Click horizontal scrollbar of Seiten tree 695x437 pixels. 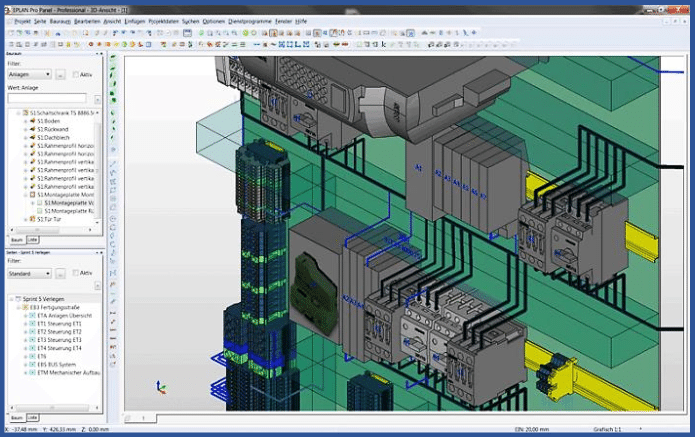[x=54, y=408]
